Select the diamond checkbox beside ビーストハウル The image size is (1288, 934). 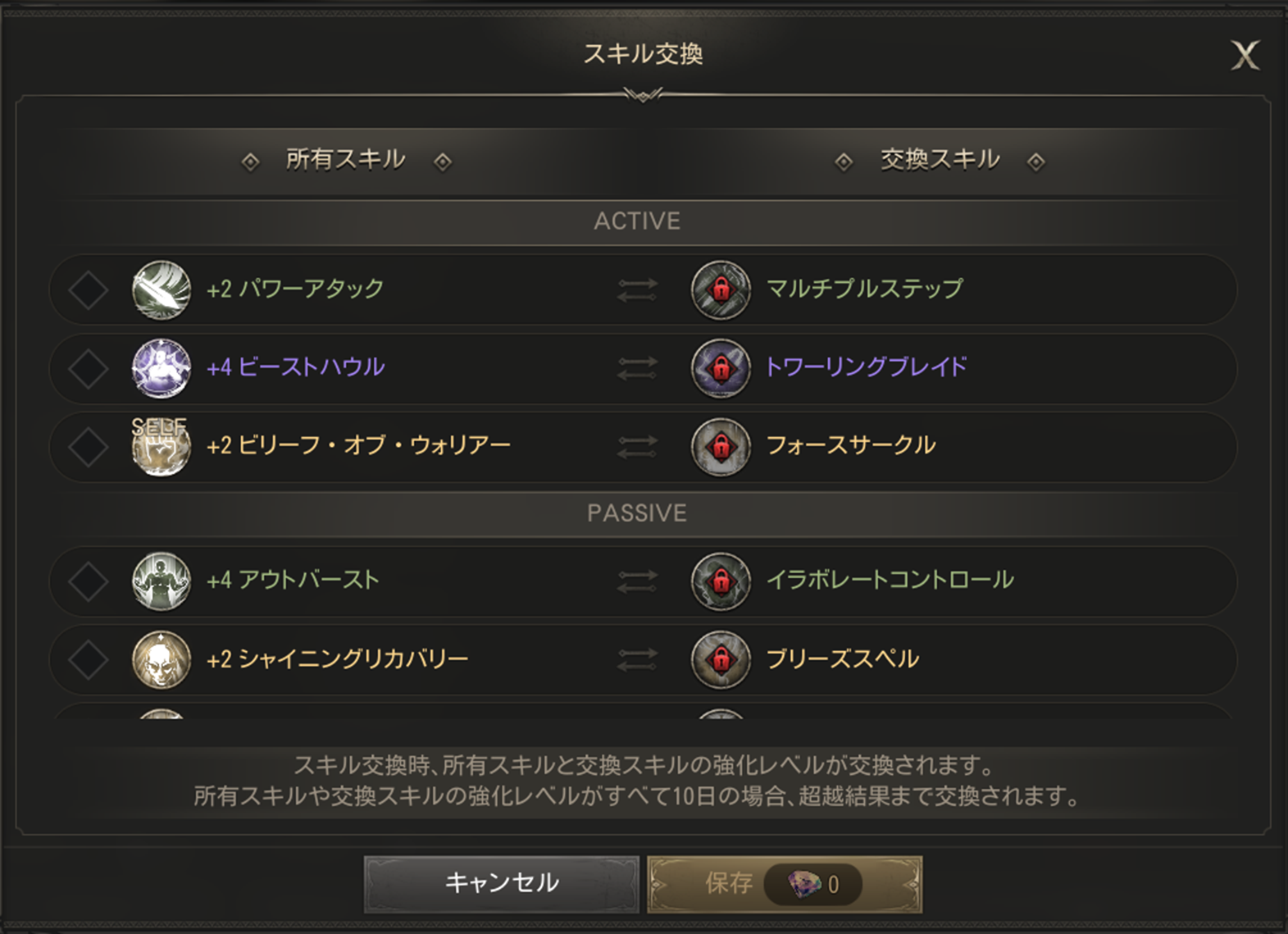89,368
